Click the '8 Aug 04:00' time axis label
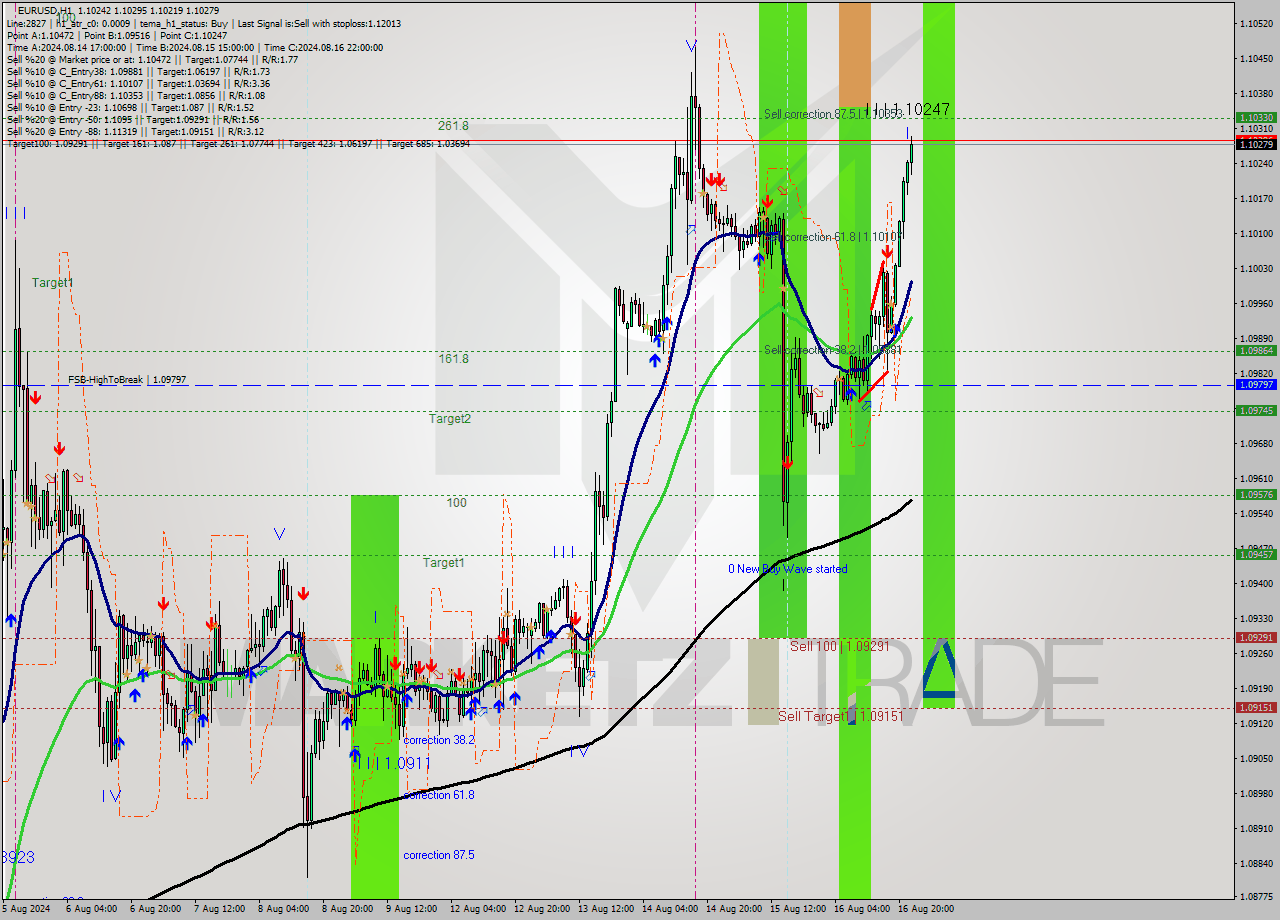The height and width of the screenshot is (920, 1280). pyautogui.click(x=283, y=909)
